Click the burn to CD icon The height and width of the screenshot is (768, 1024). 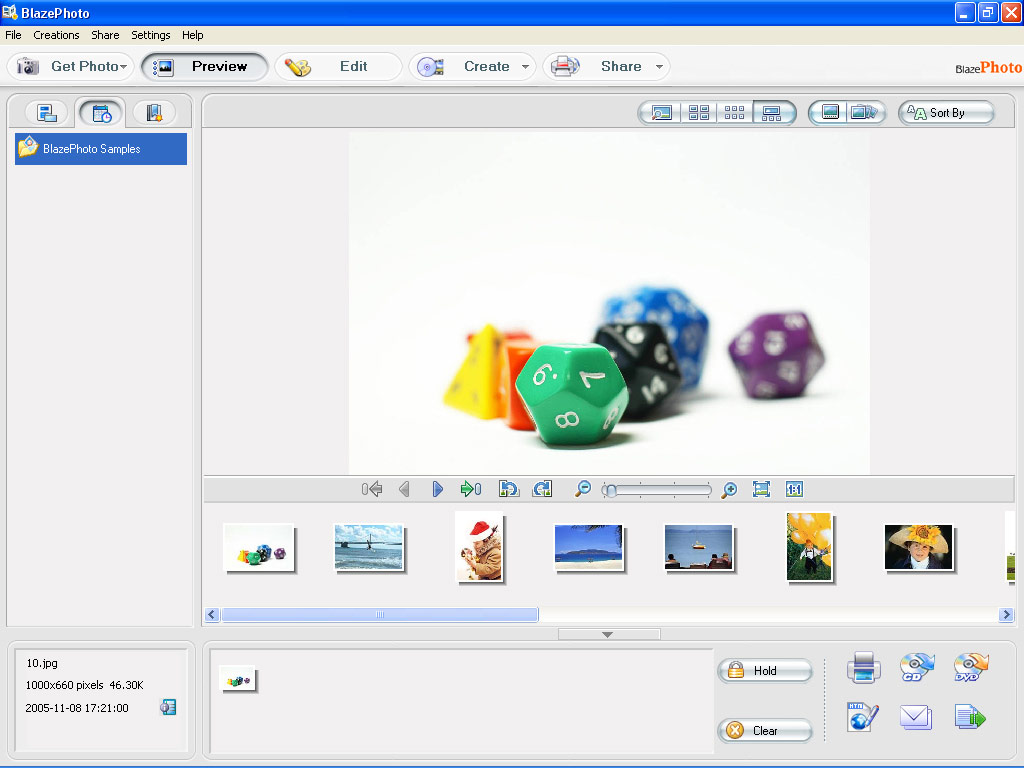point(916,667)
